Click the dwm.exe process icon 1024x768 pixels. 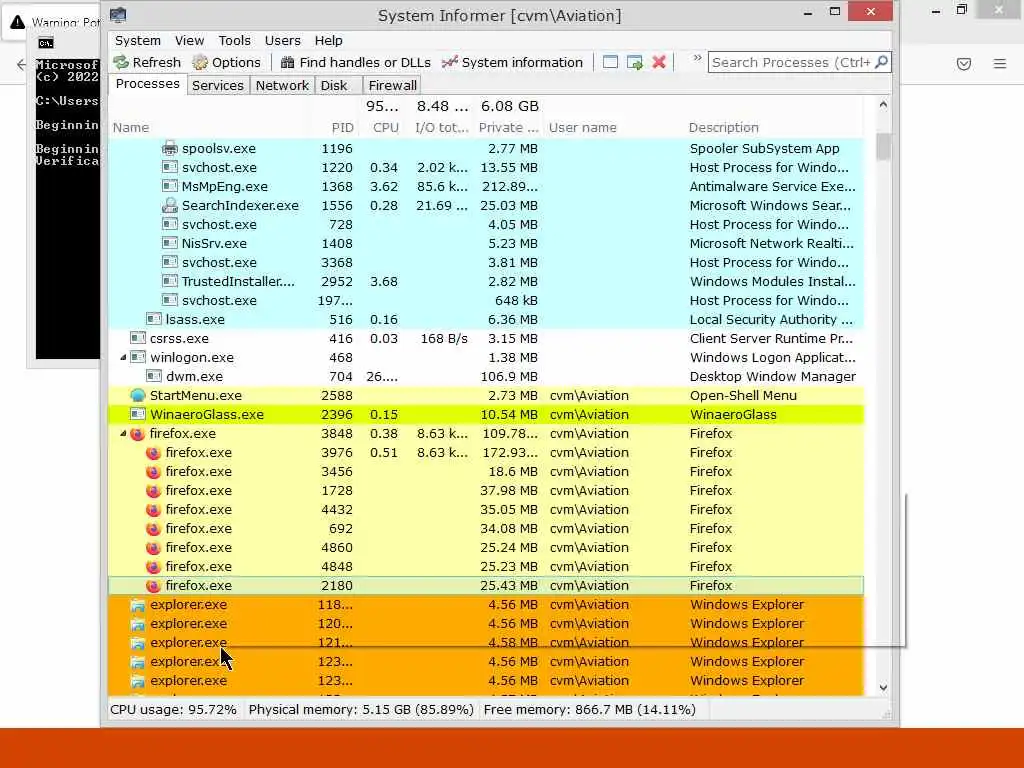pyautogui.click(x=154, y=376)
